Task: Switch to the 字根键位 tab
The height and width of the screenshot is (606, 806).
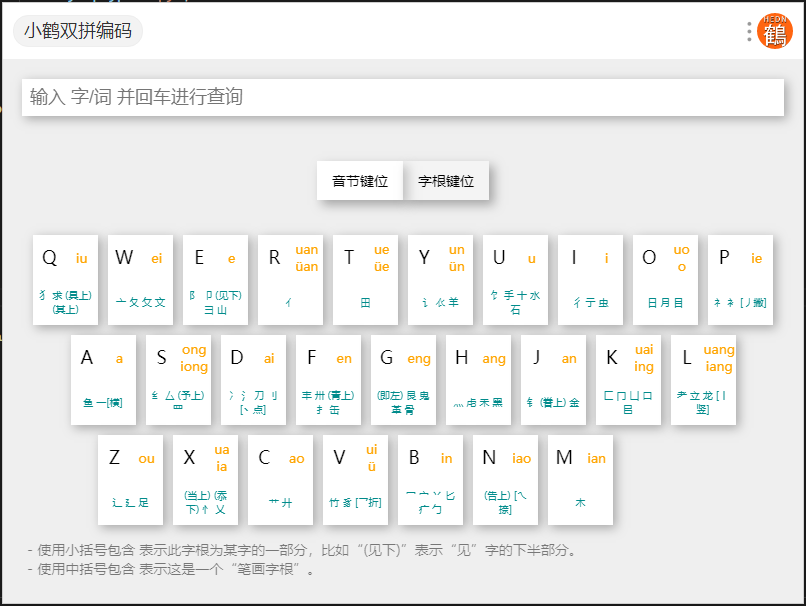Action: [446, 181]
